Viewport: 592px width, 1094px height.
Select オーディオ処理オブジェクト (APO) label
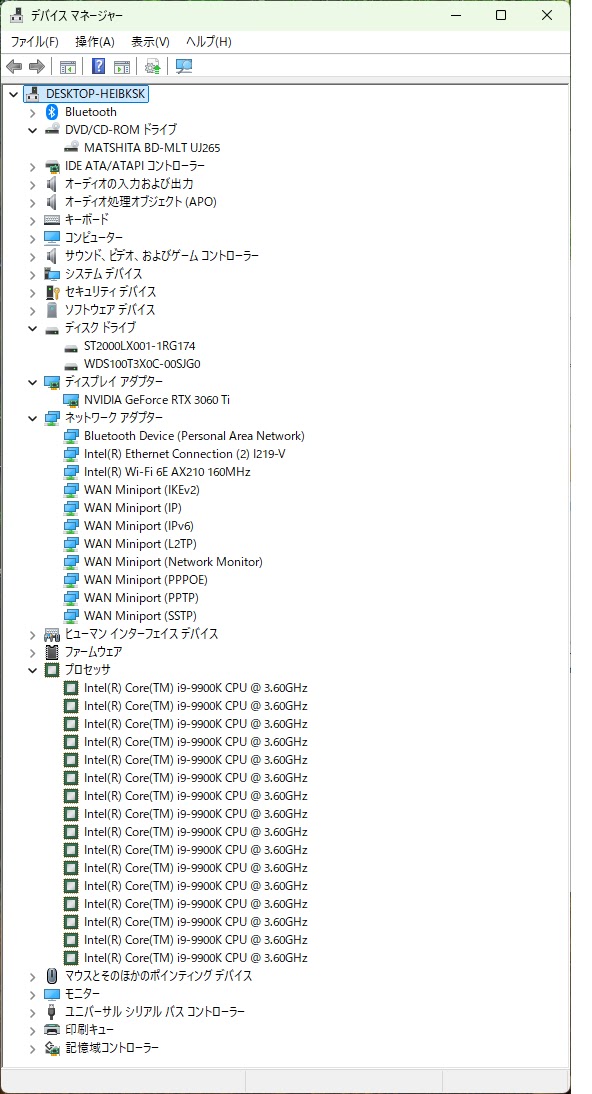141,202
